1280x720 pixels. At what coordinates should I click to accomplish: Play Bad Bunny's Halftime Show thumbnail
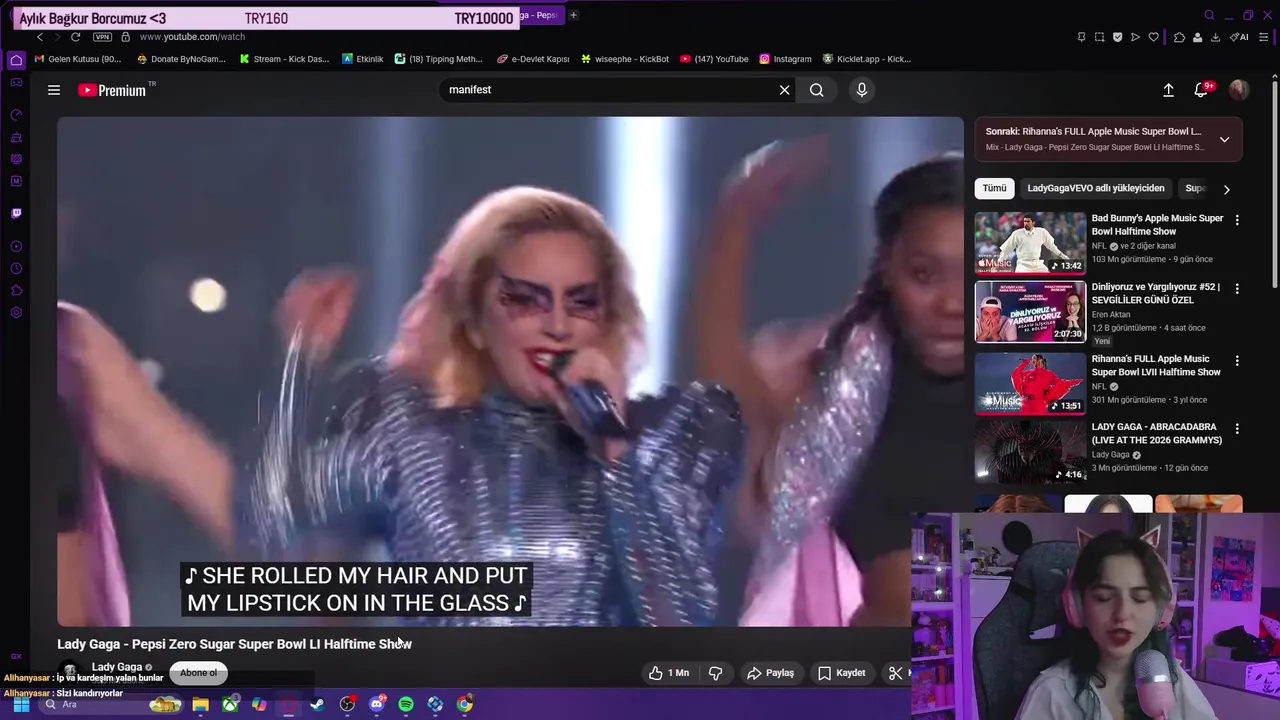1030,242
